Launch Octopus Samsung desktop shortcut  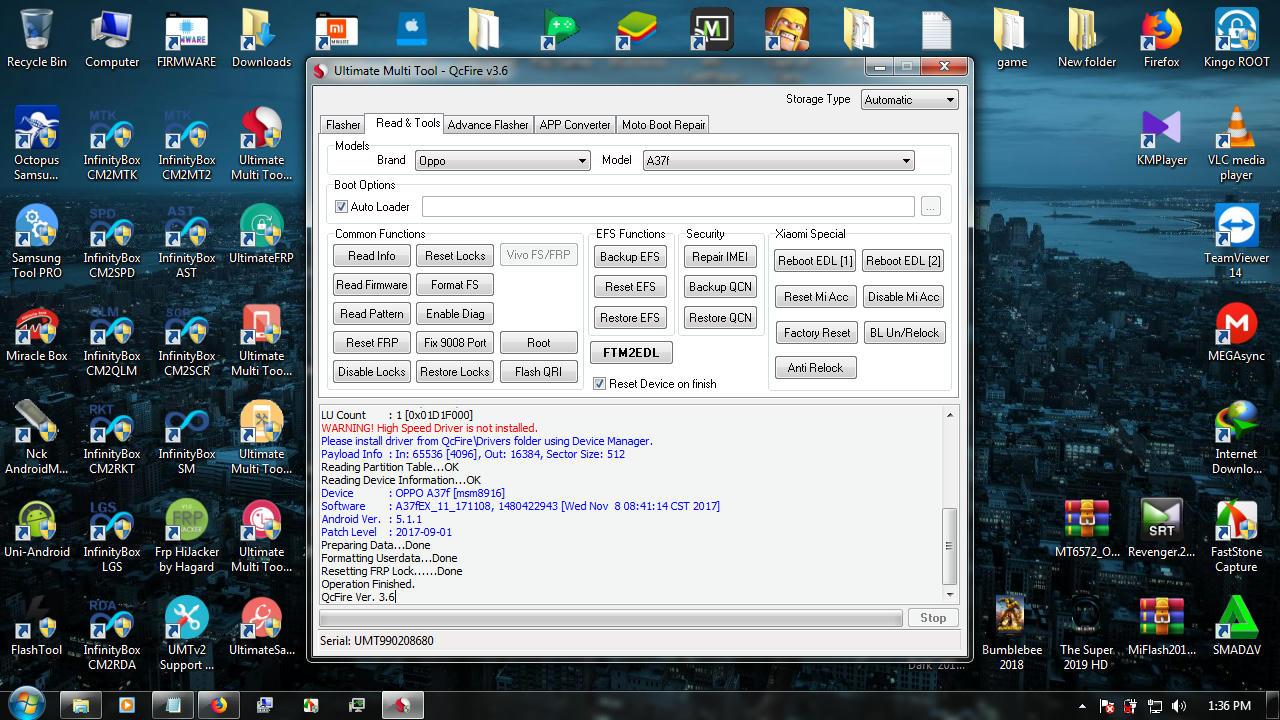[x=37, y=144]
